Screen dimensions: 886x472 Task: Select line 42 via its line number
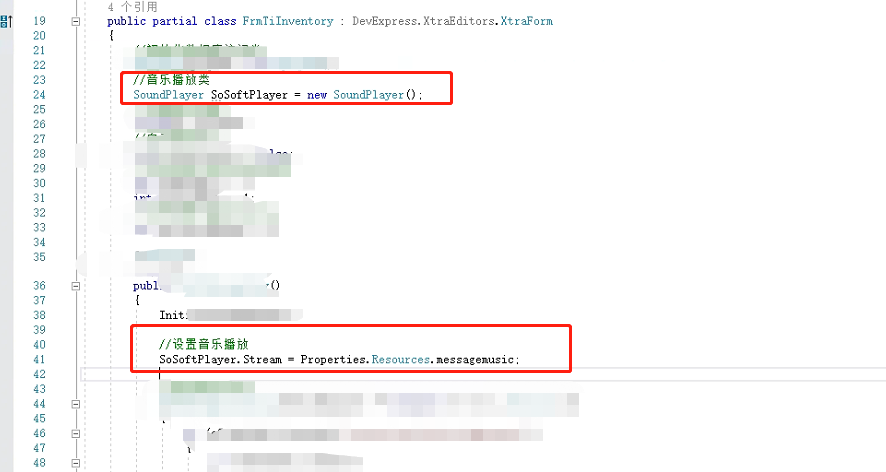tap(39, 374)
